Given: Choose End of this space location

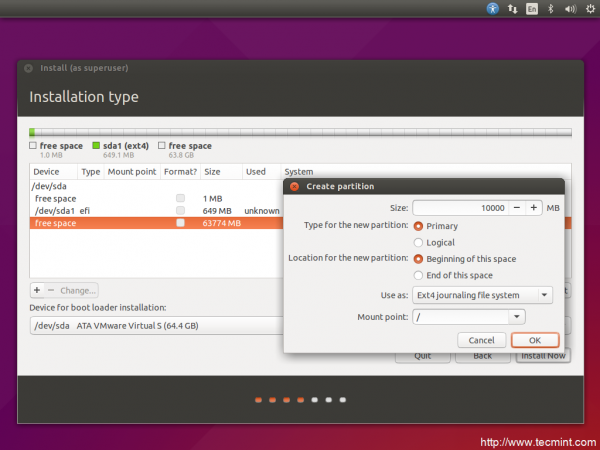Looking at the screenshot, I should pyautogui.click(x=419, y=275).
